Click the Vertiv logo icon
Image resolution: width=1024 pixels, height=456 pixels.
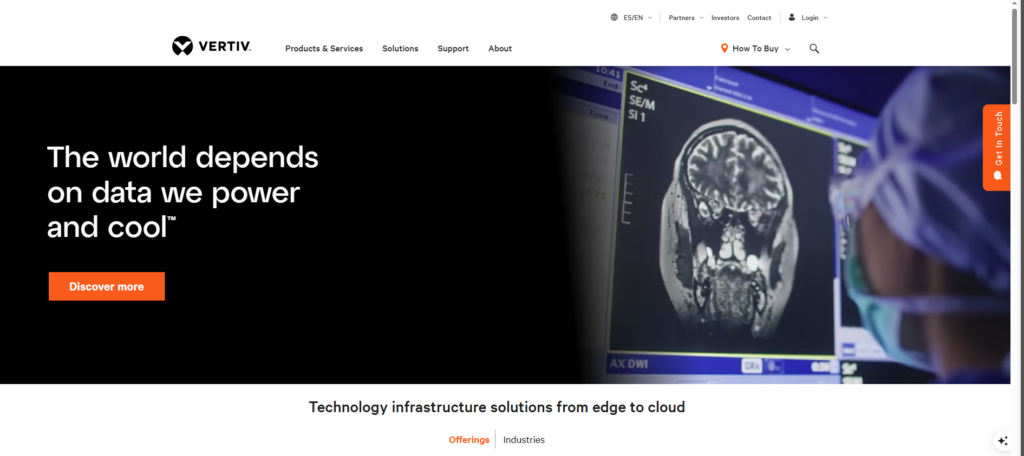pyautogui.click(x=182, y=46)
